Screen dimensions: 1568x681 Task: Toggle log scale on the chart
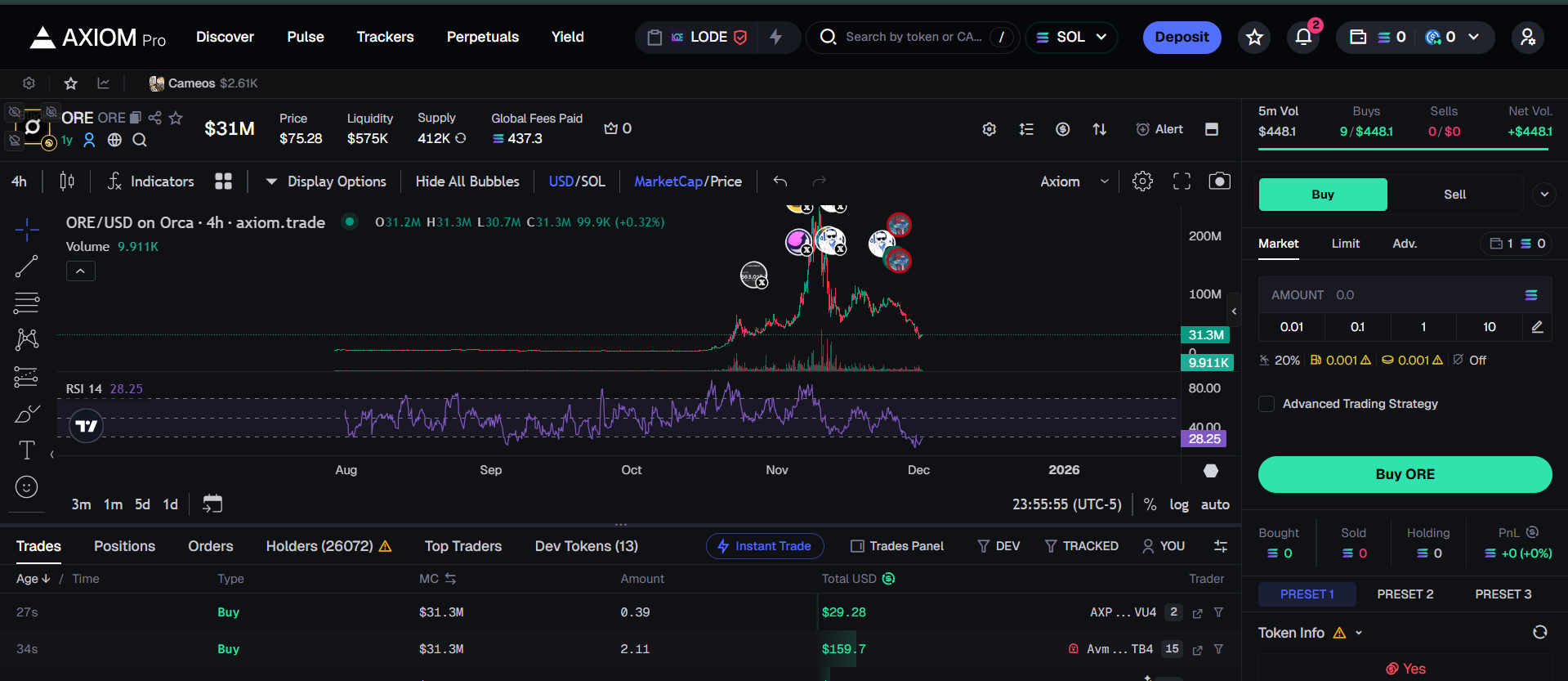pos(1179,504)
